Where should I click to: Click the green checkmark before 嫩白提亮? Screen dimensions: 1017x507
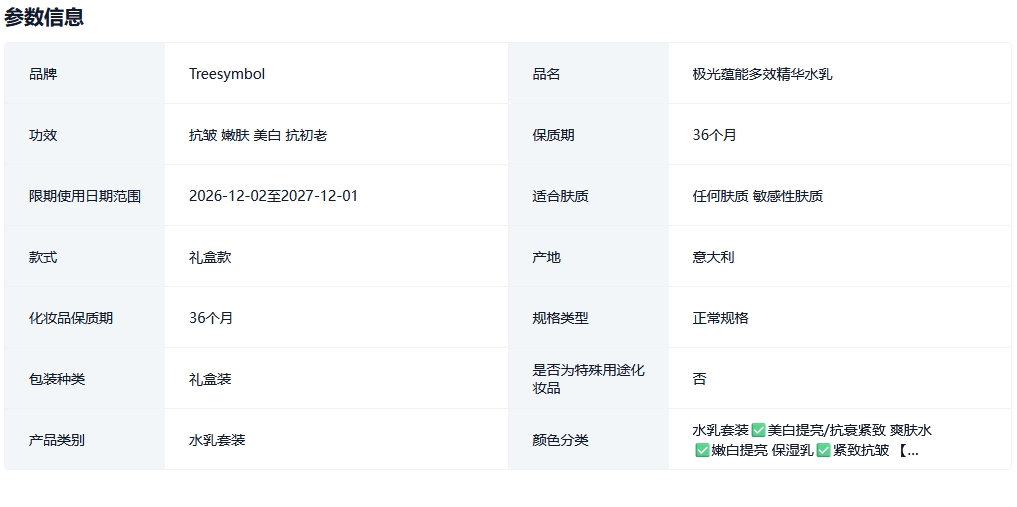pyautogui.click(x=702, y=450)
